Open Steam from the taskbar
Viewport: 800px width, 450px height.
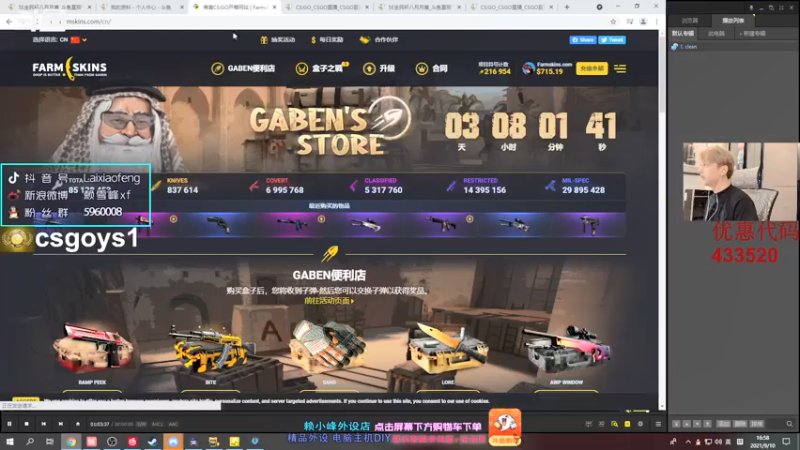point(153,441)
